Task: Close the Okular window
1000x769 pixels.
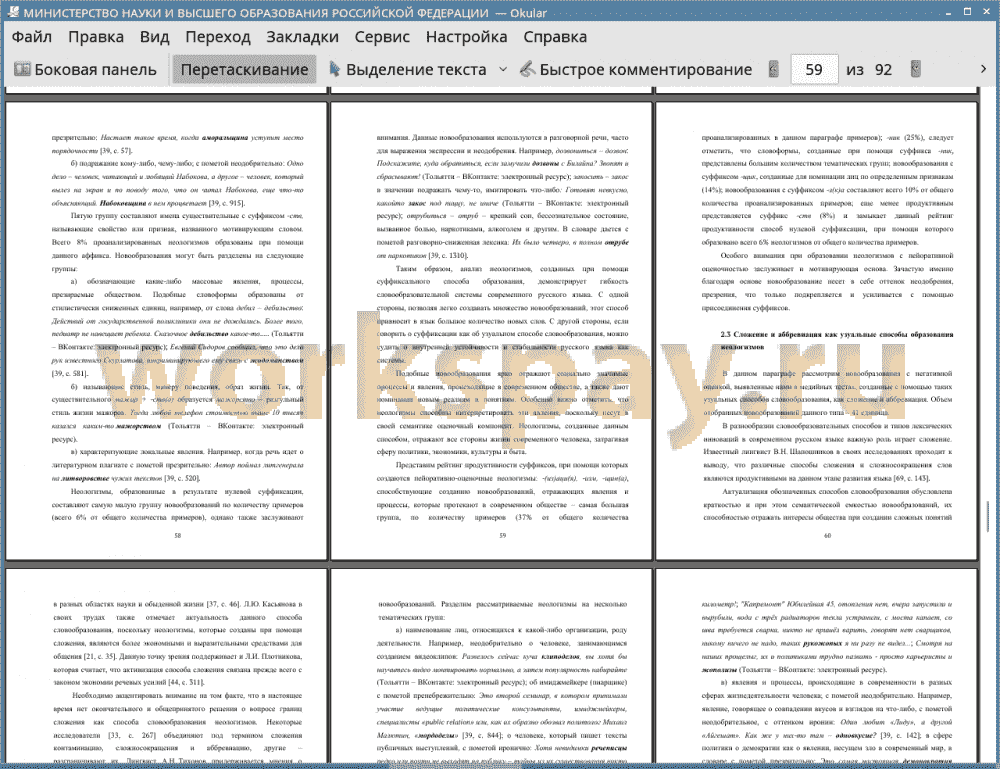Action: point(986,11)
